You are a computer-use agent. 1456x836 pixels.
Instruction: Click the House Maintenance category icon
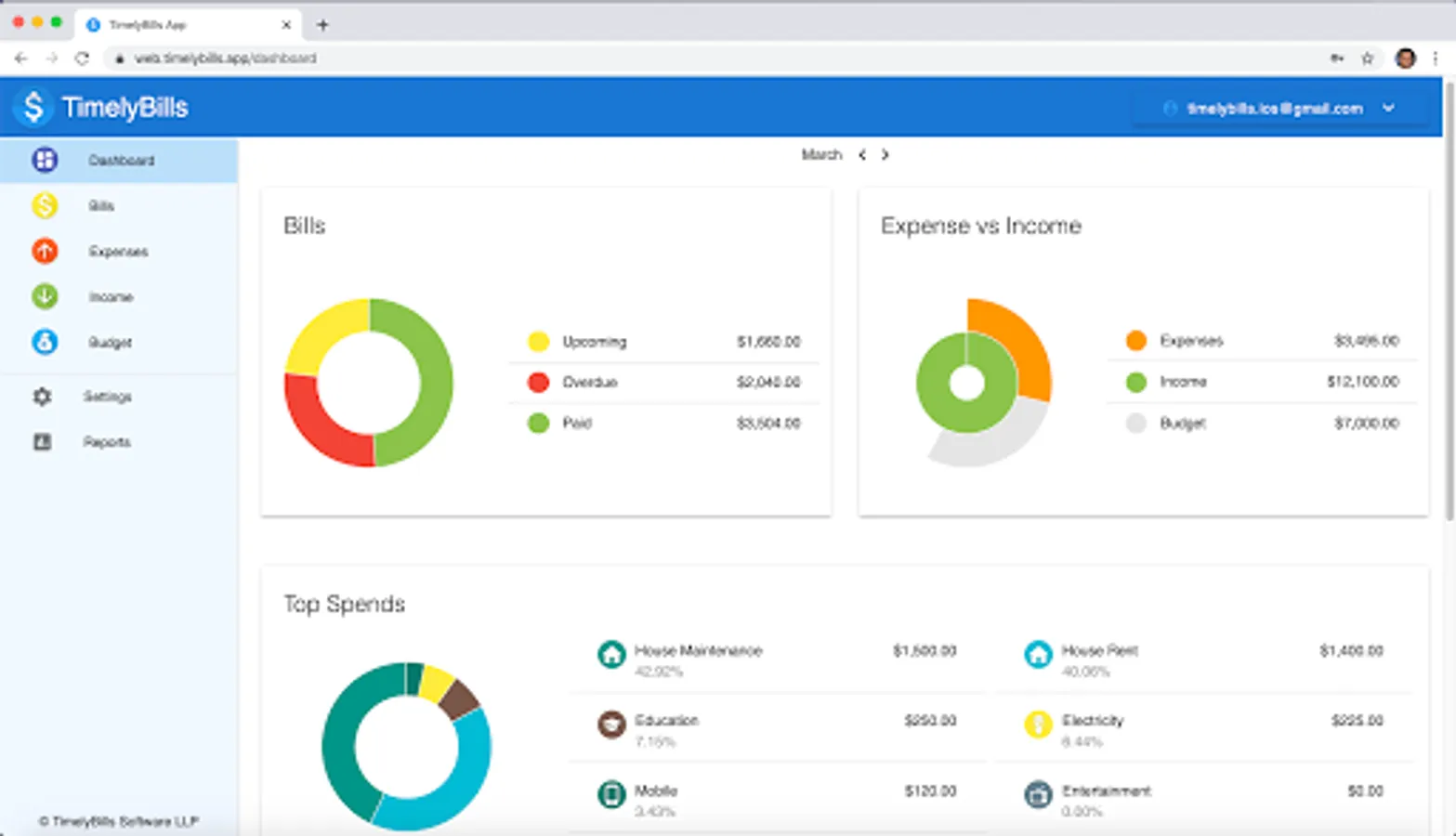611,655
